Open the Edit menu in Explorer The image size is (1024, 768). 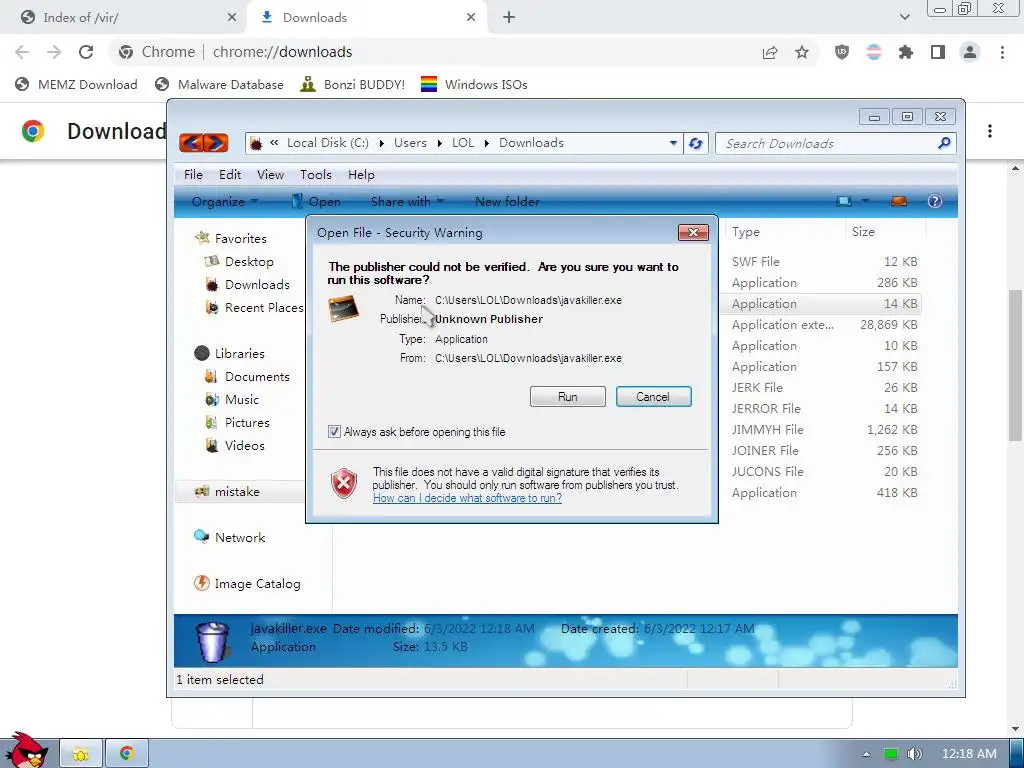click(x=230, y=174)
